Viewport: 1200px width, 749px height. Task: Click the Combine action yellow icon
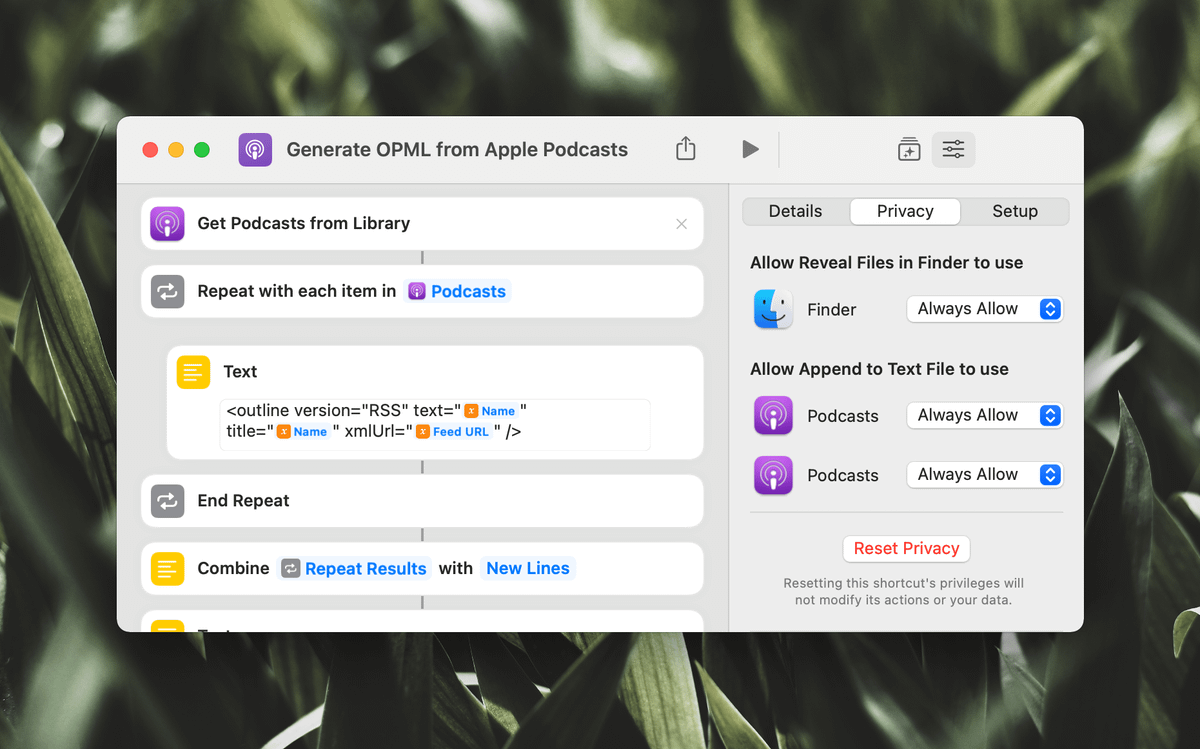tap(167, 569)
